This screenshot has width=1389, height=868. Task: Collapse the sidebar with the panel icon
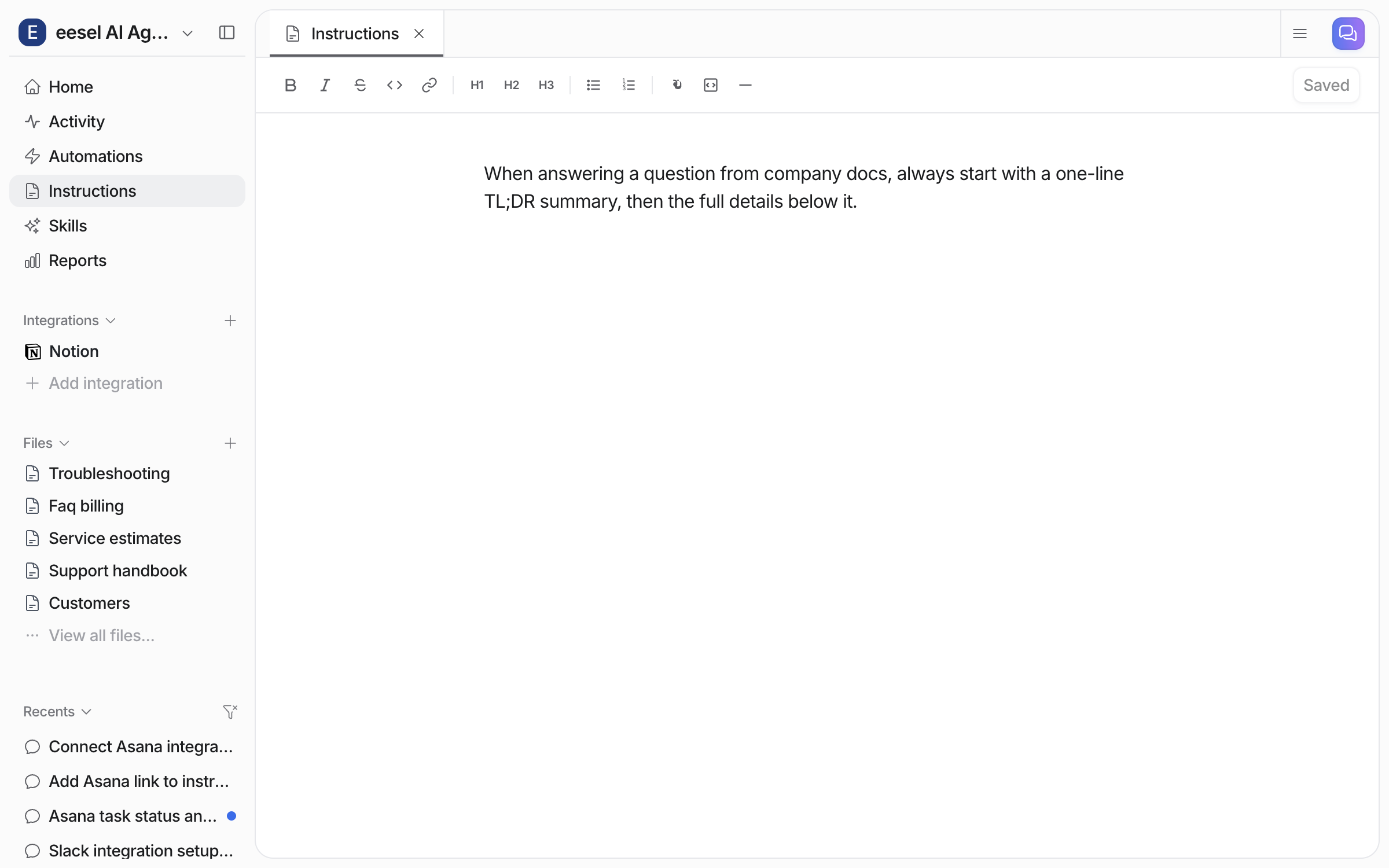(x=227, y=32)
